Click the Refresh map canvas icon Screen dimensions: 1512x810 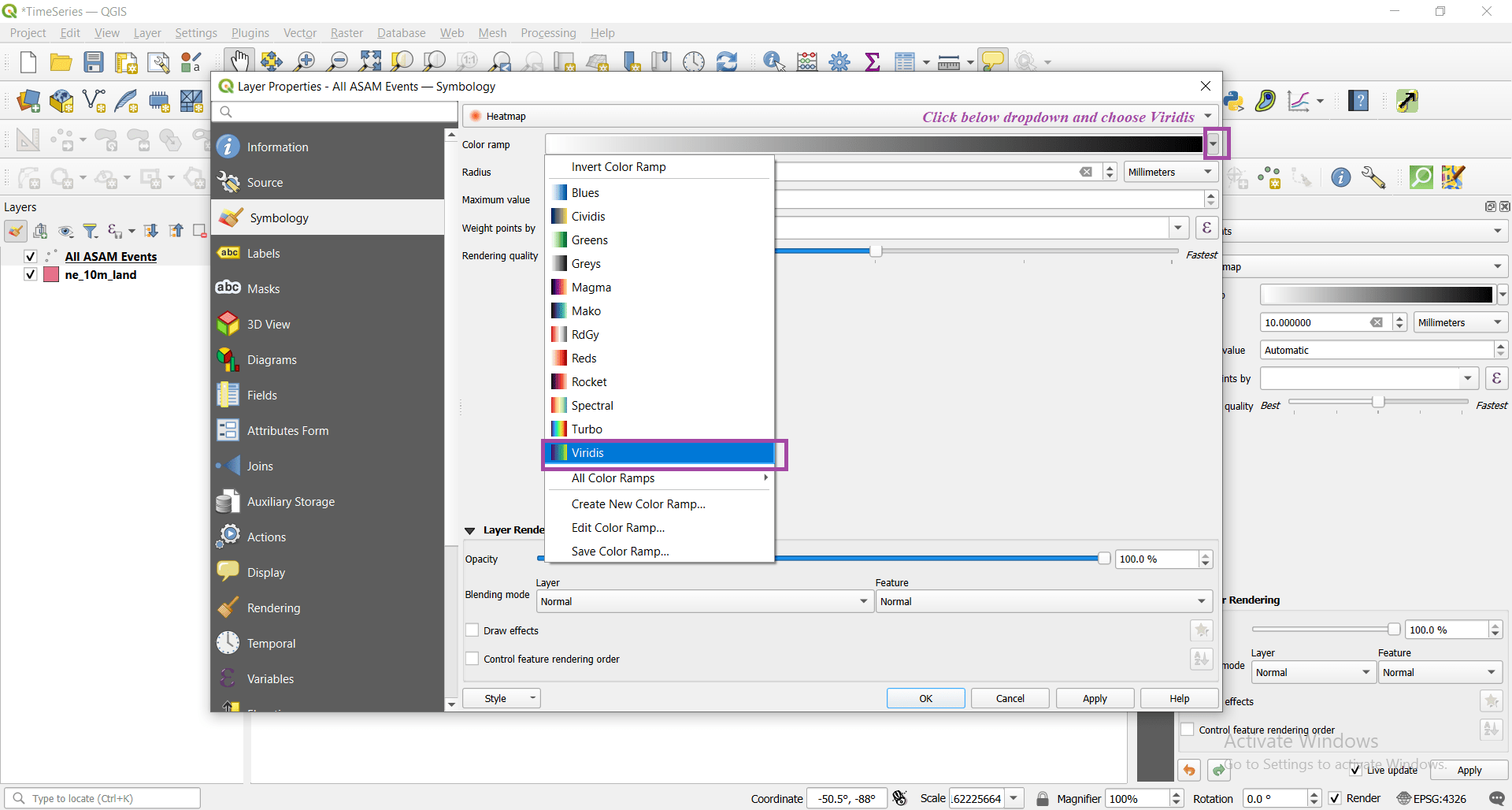[726, 61]
